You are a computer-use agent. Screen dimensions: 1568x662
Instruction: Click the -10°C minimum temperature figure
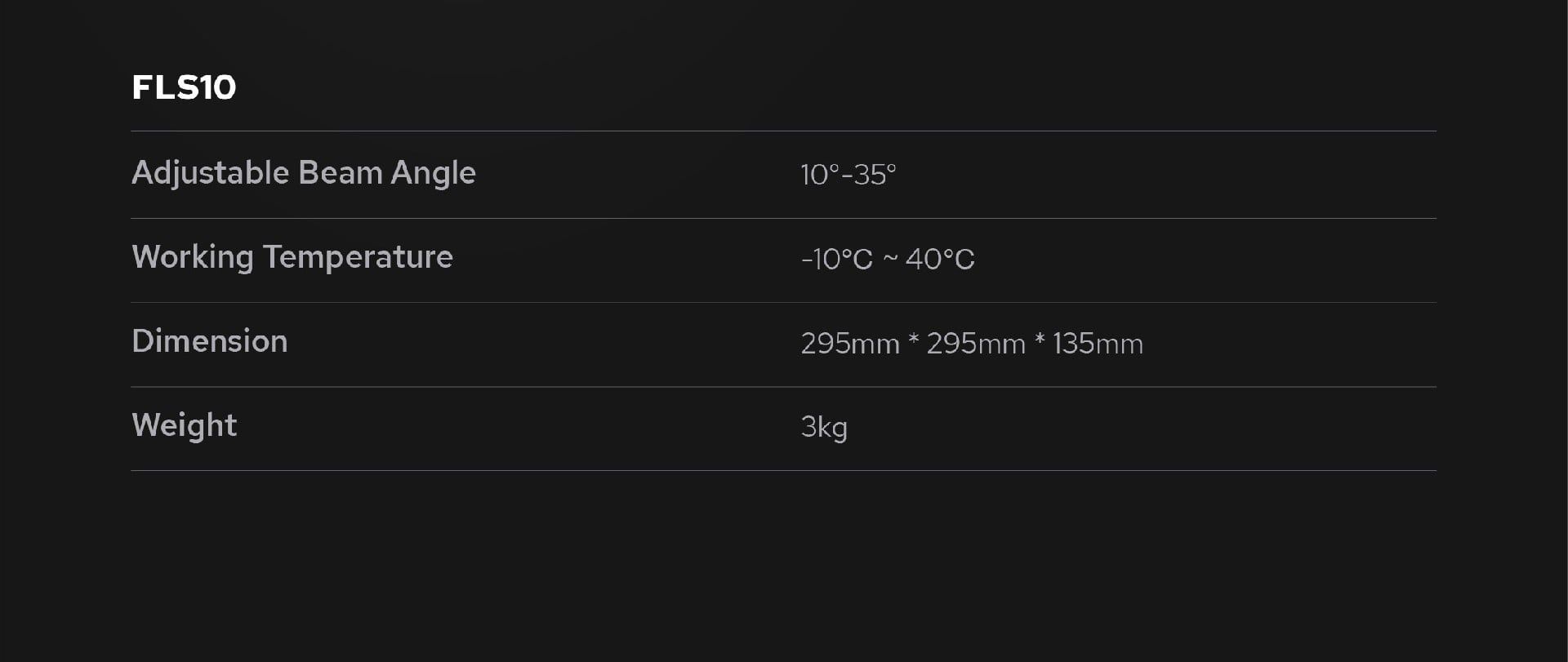[x=836, y=260]
